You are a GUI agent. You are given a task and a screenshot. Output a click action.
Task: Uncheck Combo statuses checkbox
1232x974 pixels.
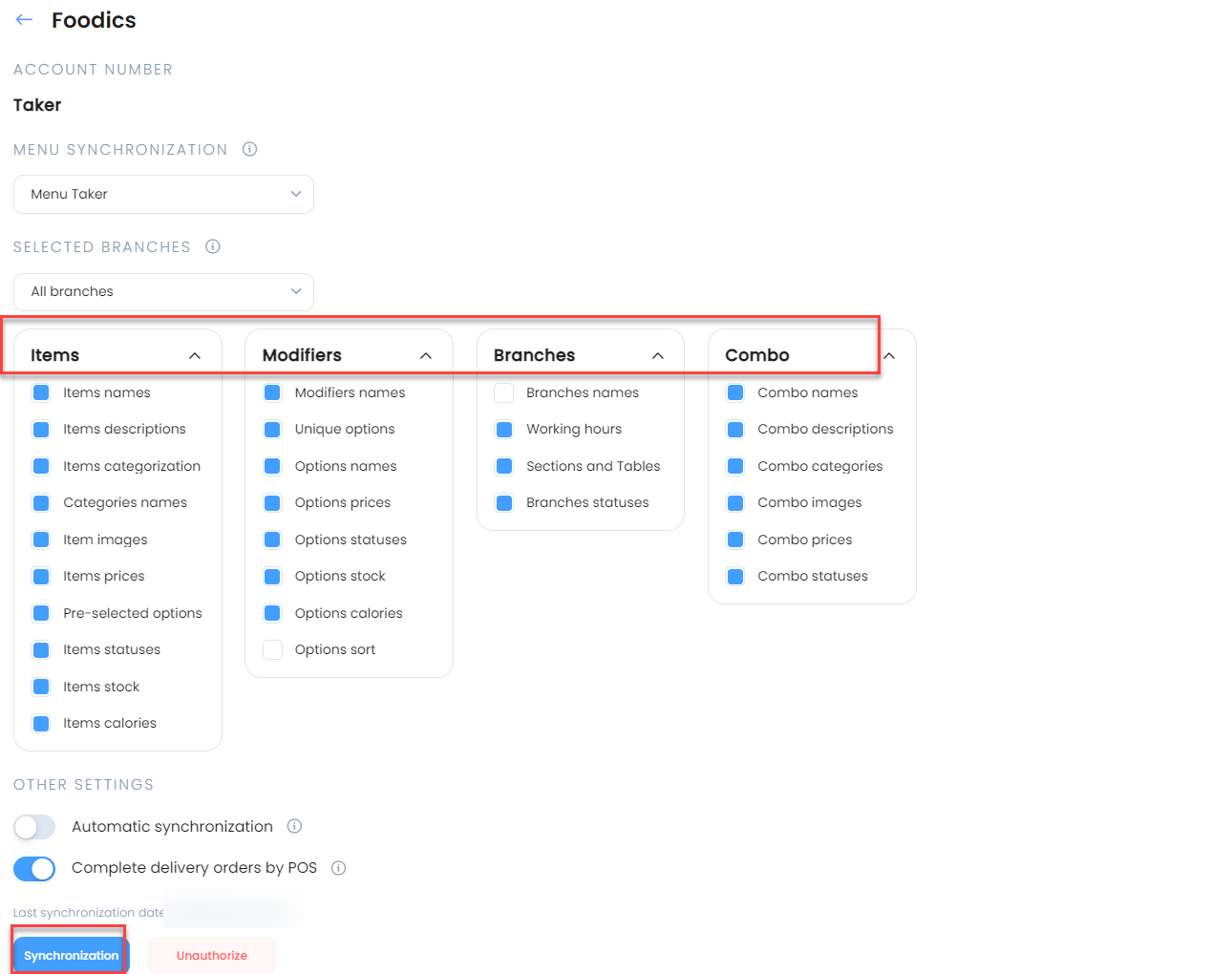pyautogui.click(x=735, y=577)
